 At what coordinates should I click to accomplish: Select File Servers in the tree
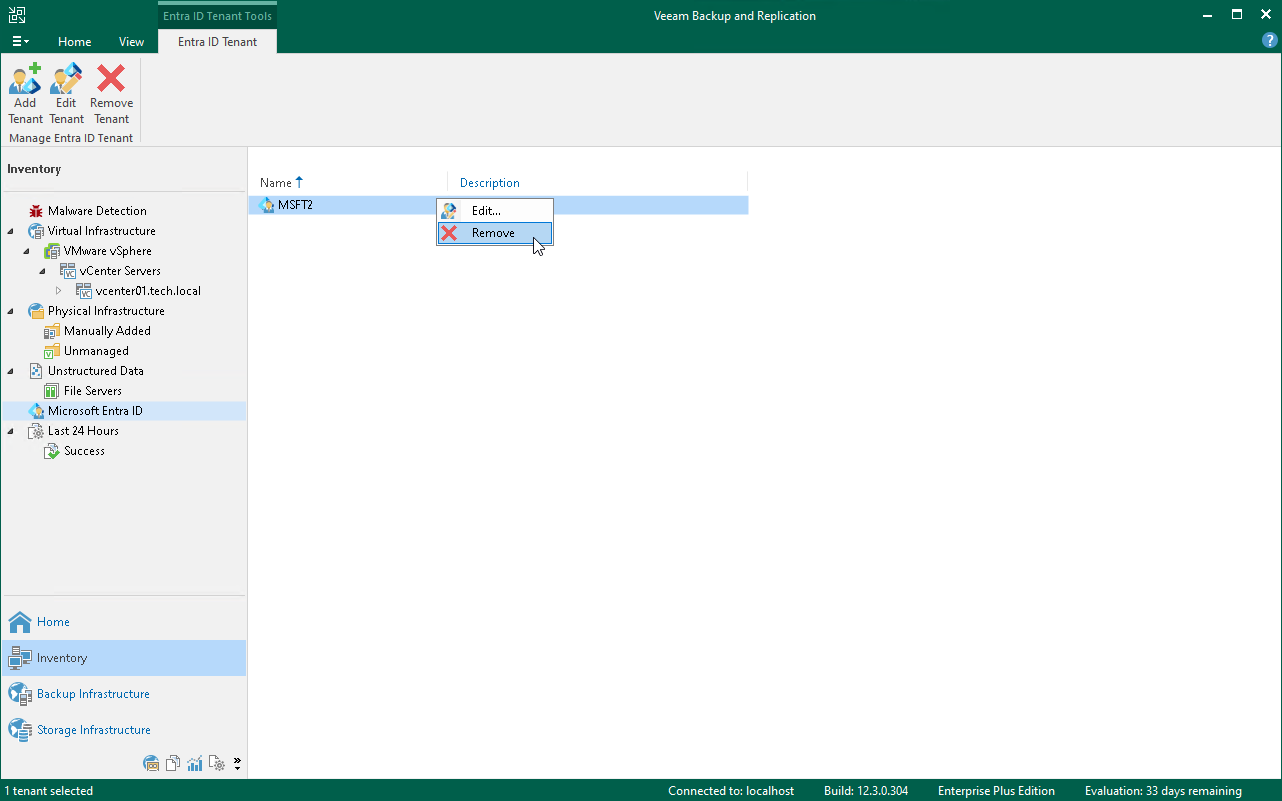[x=93, y=391]
